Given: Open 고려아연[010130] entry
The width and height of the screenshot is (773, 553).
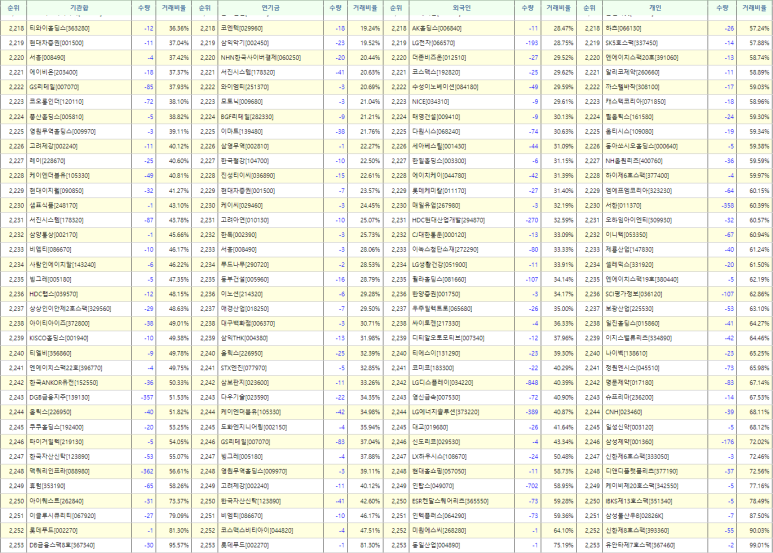Looking at the screenshot, I should tap(245, 220).
